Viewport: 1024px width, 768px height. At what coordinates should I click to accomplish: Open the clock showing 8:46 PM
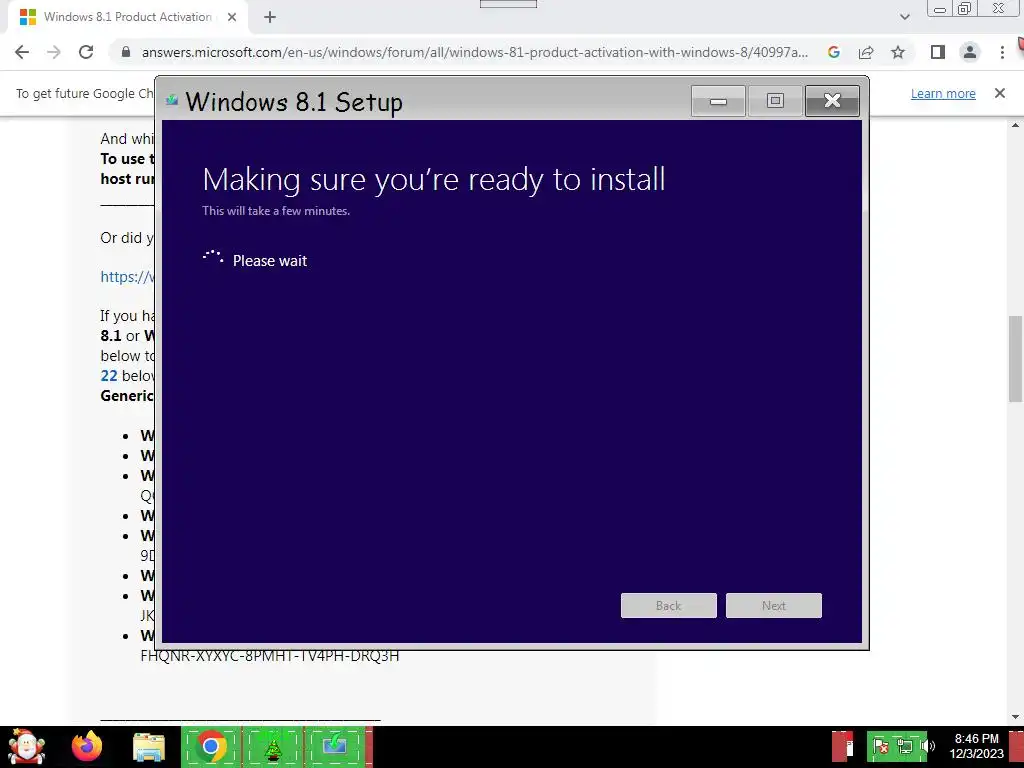[x=976, y=746]
